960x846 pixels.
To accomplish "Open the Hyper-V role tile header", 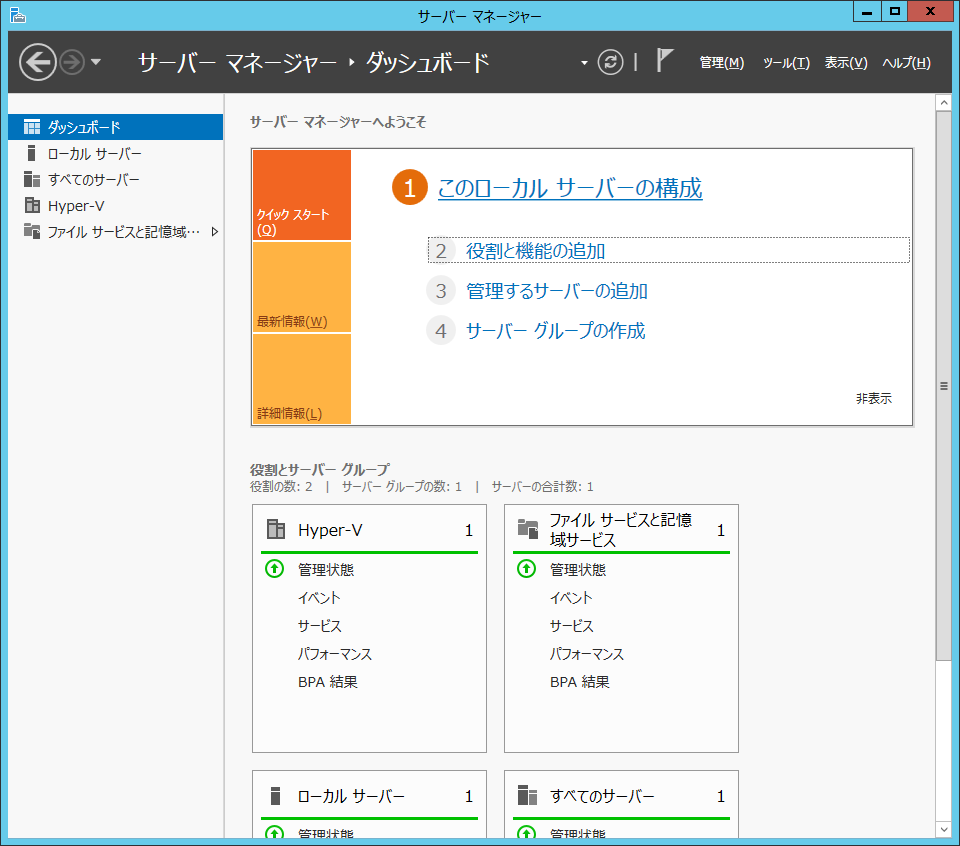I will coord(369,530).
